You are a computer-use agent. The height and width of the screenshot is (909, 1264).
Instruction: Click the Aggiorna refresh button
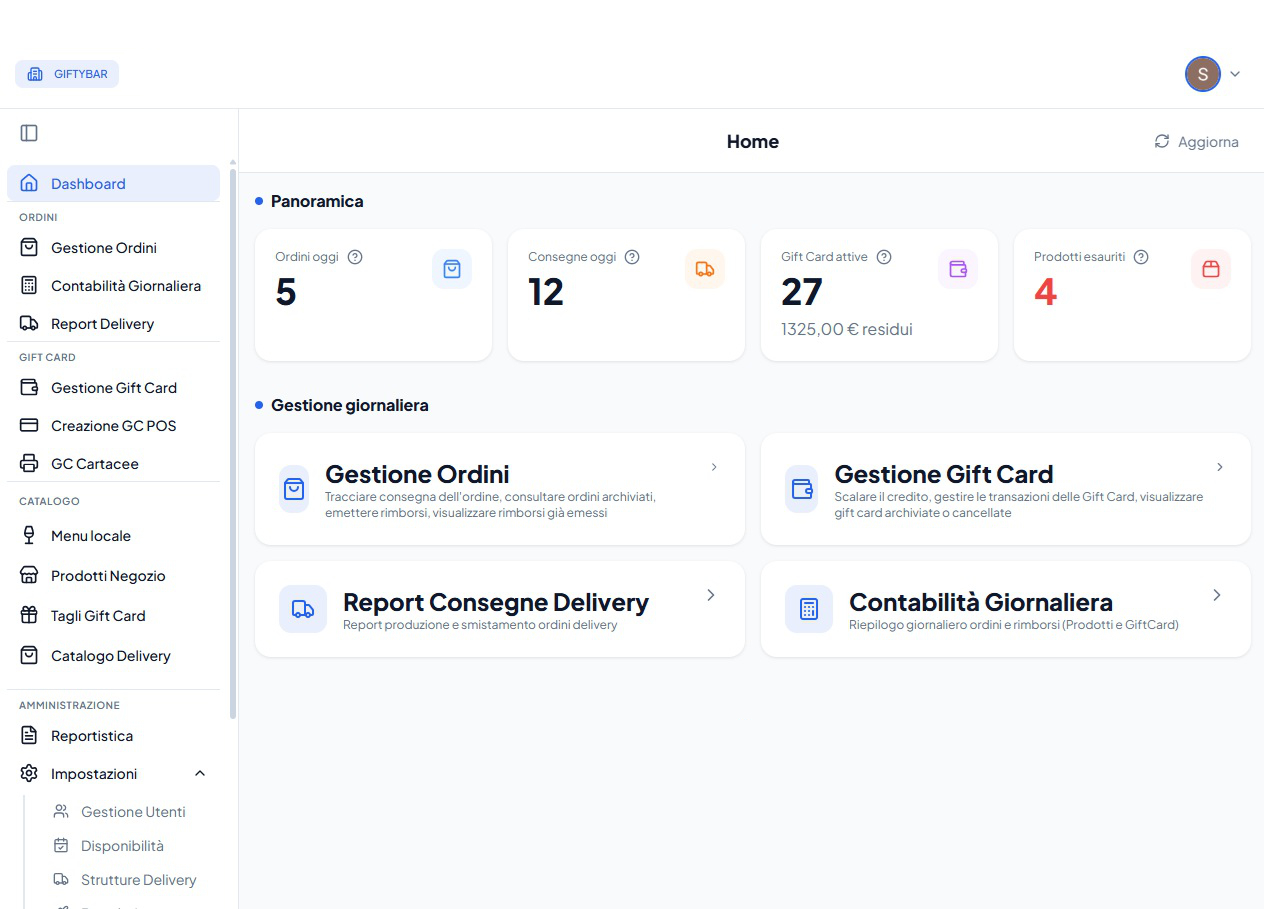[x=1196, y=141]
